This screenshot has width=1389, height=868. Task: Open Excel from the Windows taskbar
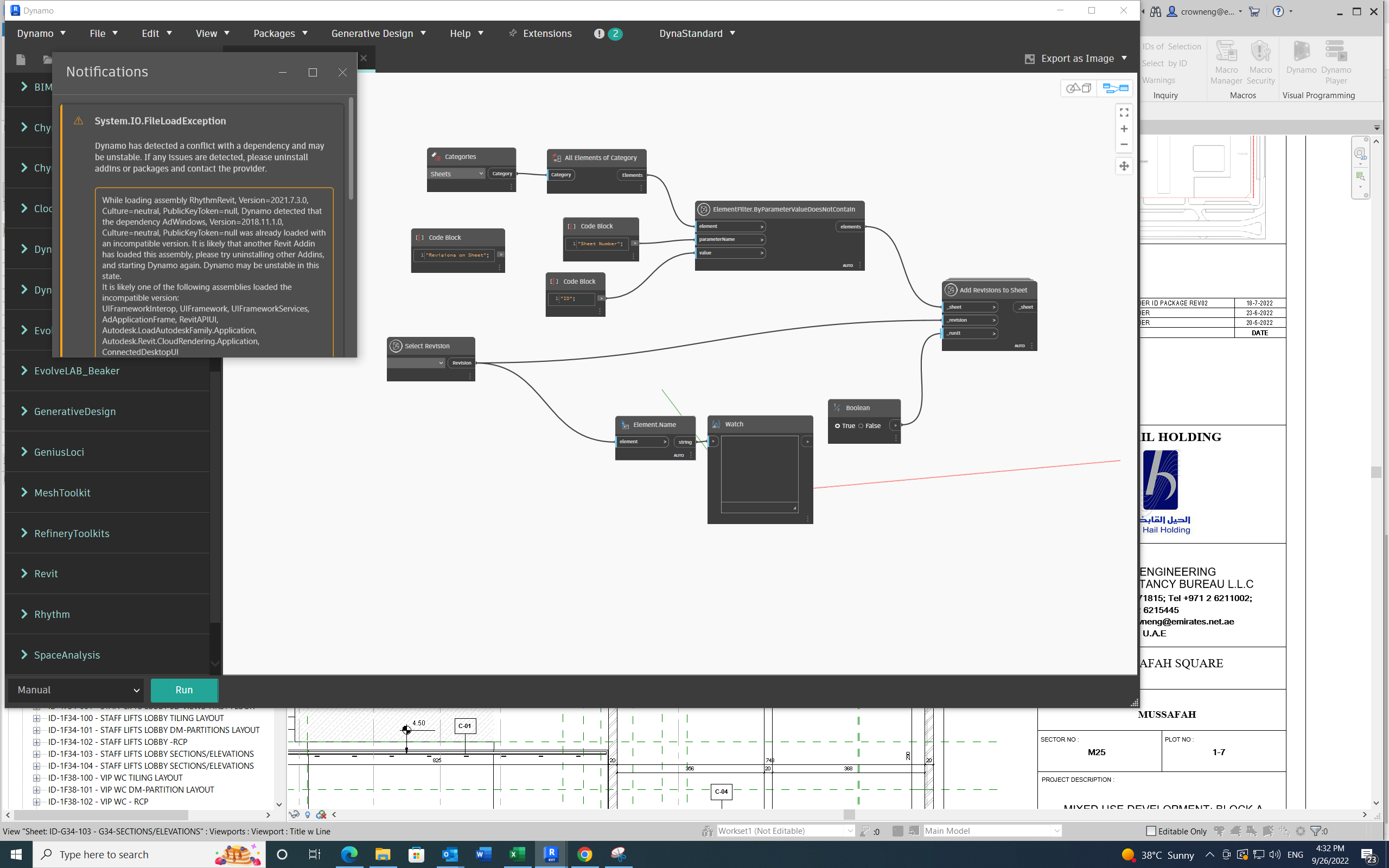click(516, 854)
